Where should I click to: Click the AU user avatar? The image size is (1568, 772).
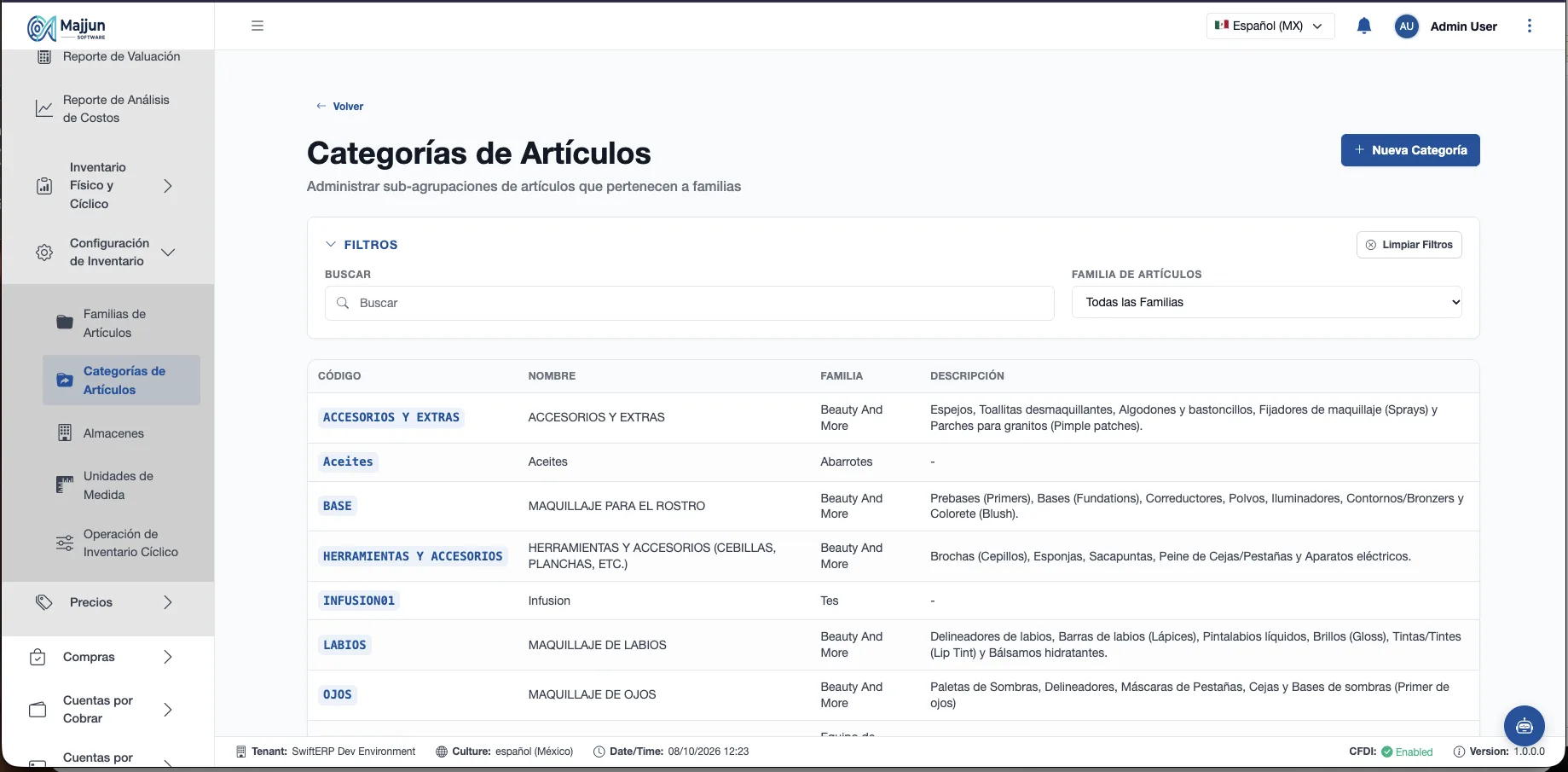[1407, 26]
